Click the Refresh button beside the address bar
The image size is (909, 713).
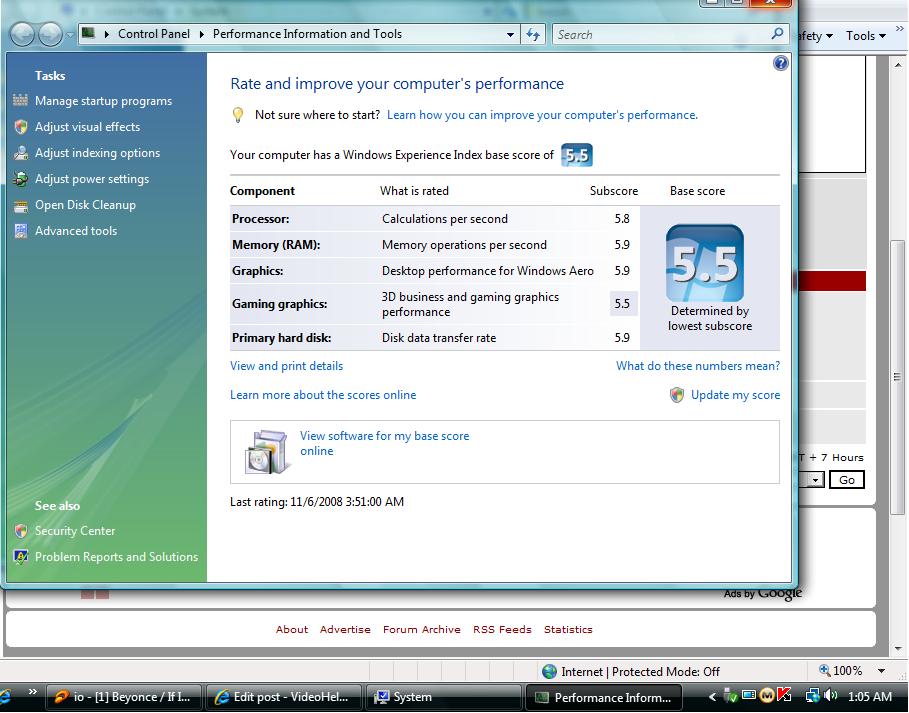click(x=533, y=34)
